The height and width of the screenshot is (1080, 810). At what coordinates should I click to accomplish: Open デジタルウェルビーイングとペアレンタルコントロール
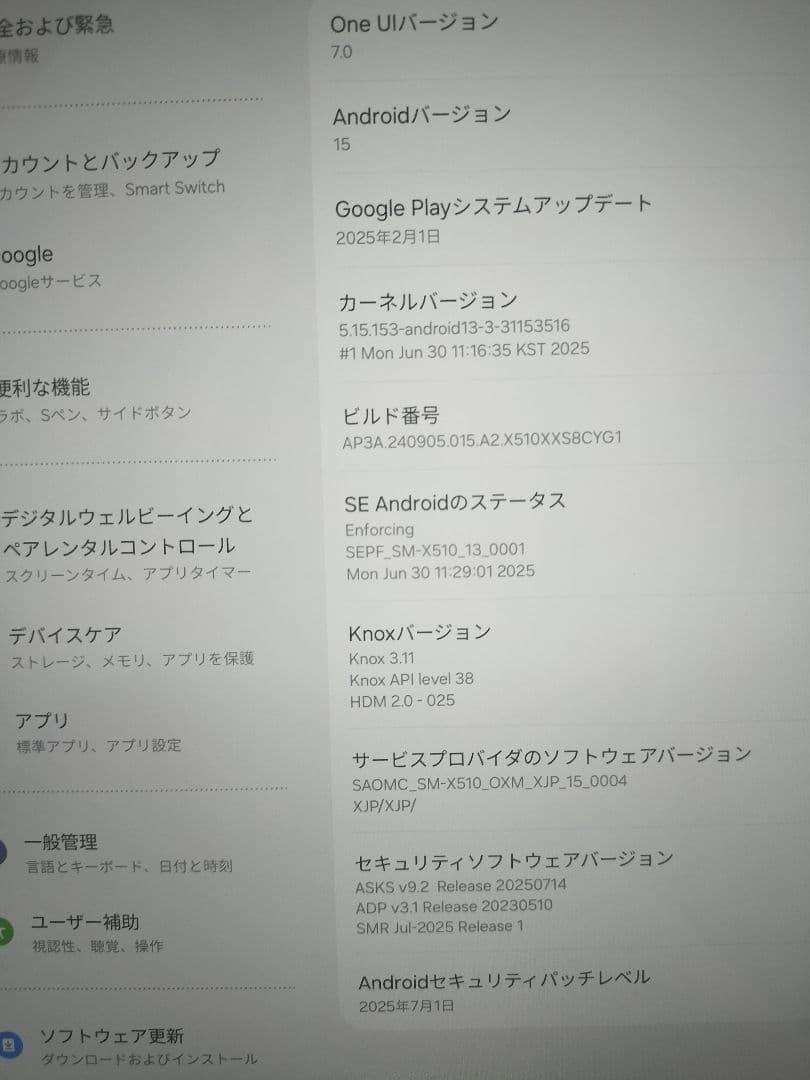tap(125, 545)
